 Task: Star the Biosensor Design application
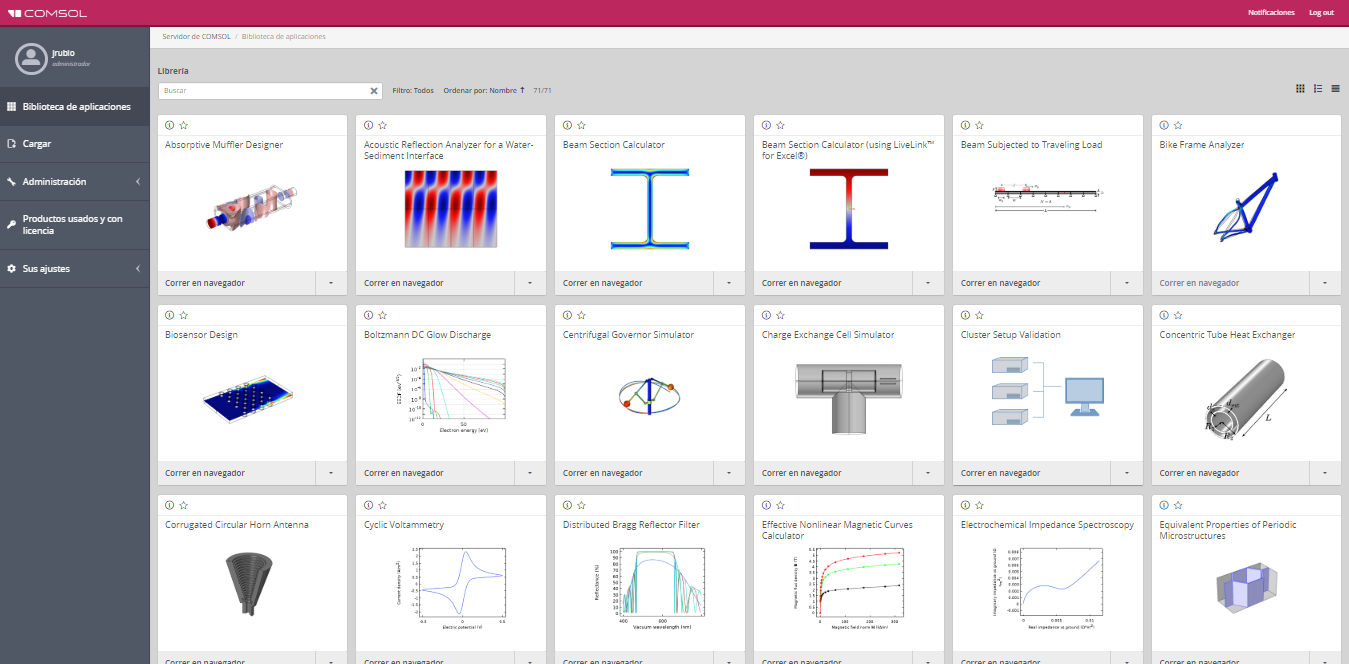click(184, 315)
